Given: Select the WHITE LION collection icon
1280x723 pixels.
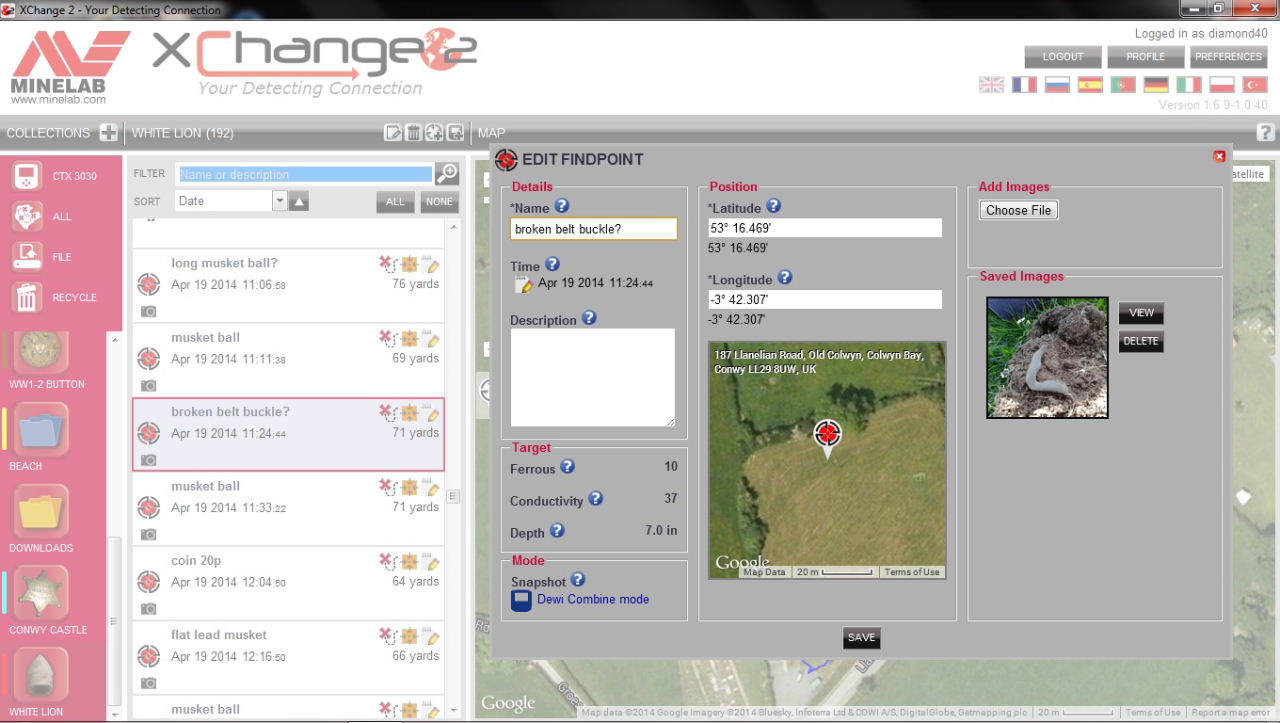Looking at the screenshot, I should coord(43,676).
